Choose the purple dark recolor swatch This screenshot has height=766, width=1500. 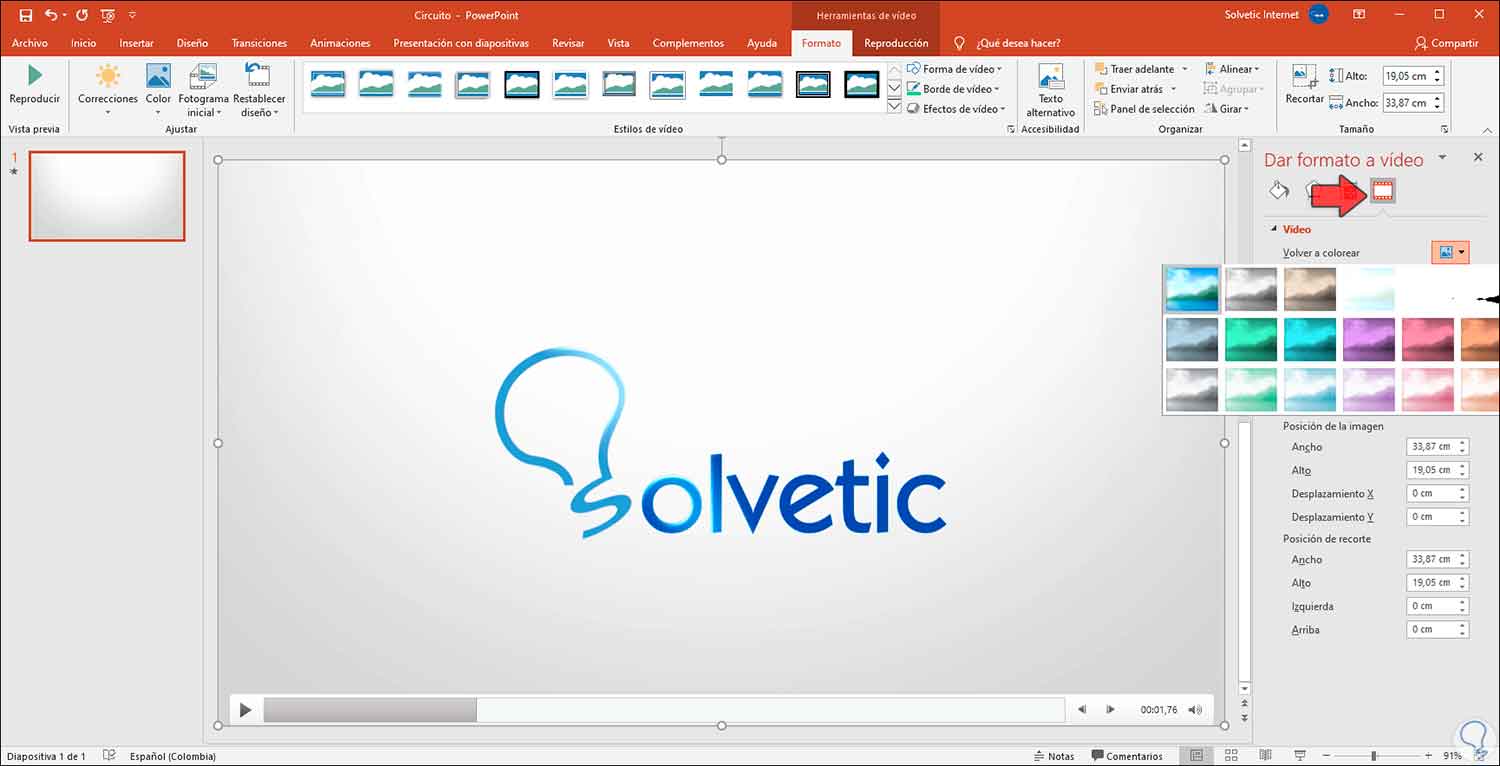(1369, 339)
